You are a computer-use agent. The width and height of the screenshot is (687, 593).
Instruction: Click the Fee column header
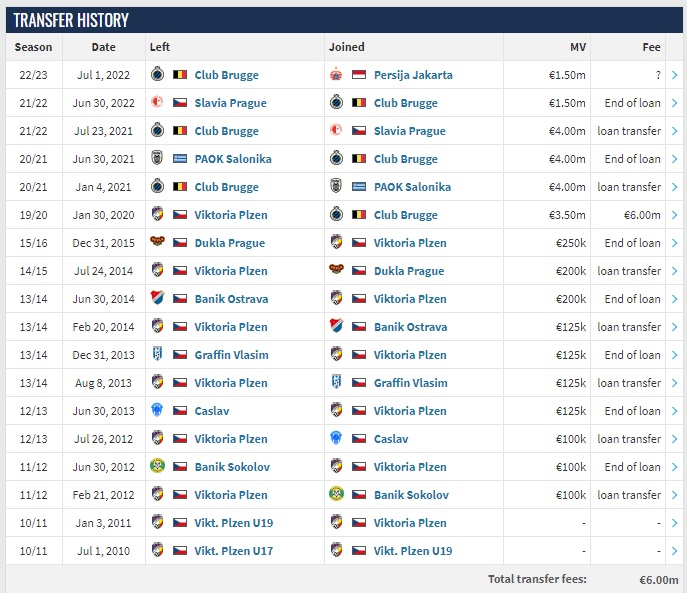pos(651,47)
